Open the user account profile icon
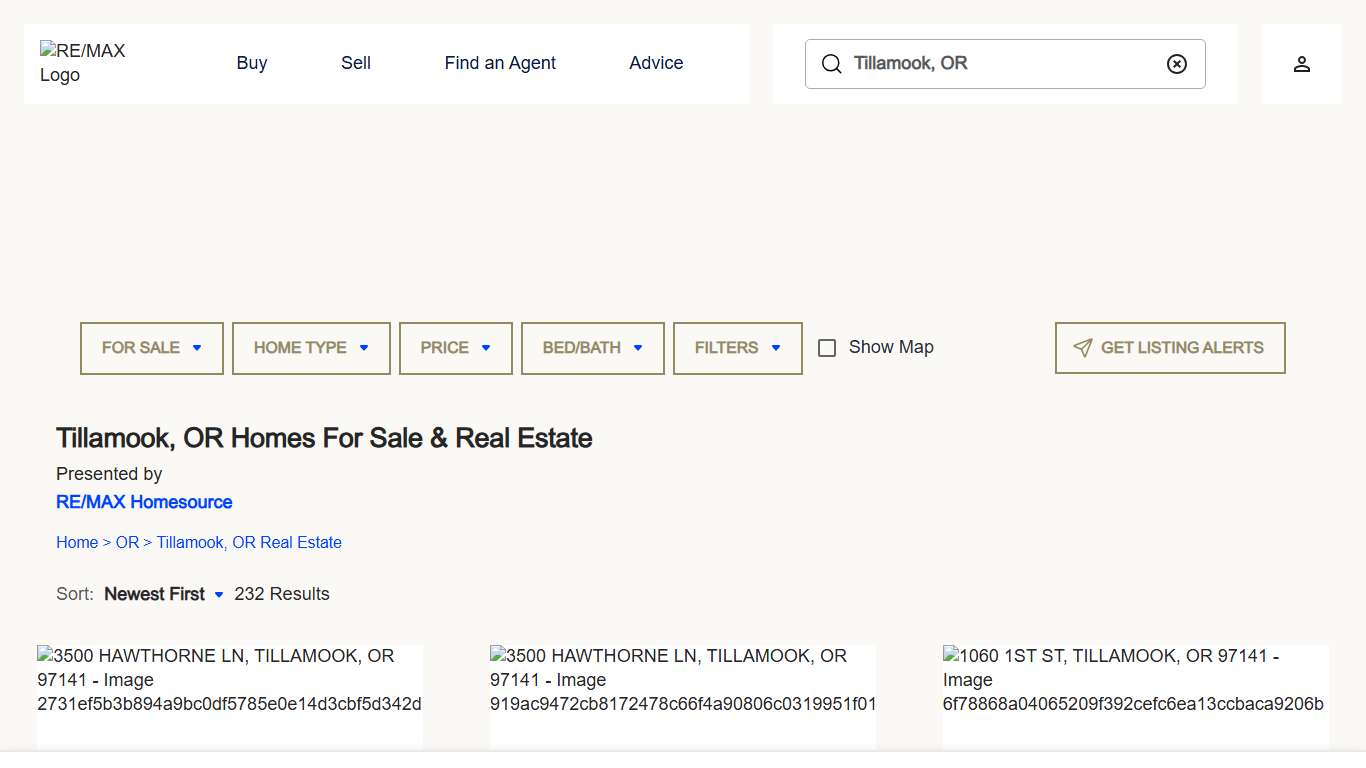The image size is (1366, 768). tap(1301, 64)
